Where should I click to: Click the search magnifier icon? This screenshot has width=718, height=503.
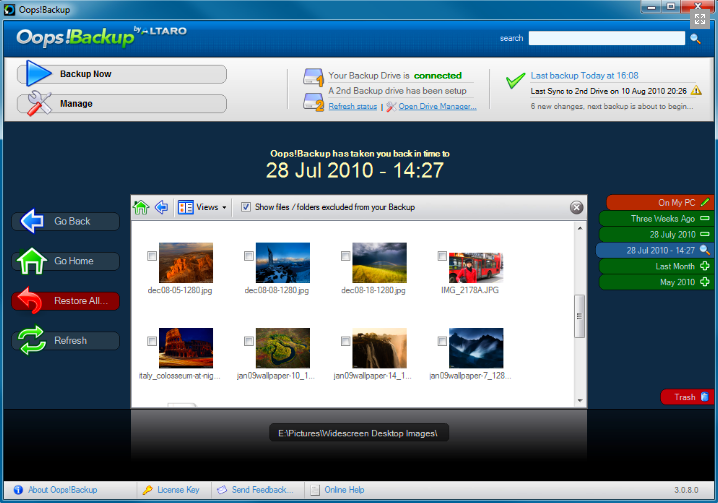click(695, 39)
